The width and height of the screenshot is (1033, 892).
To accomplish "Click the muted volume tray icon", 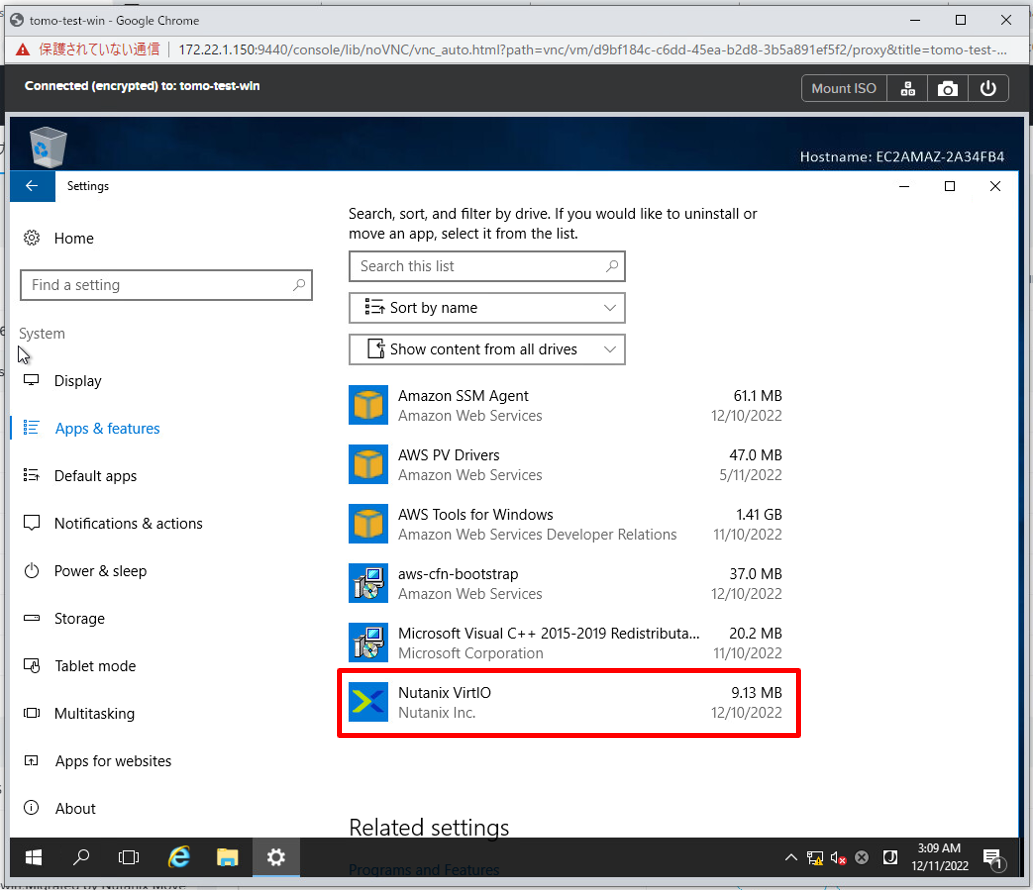I will point(838,857).
